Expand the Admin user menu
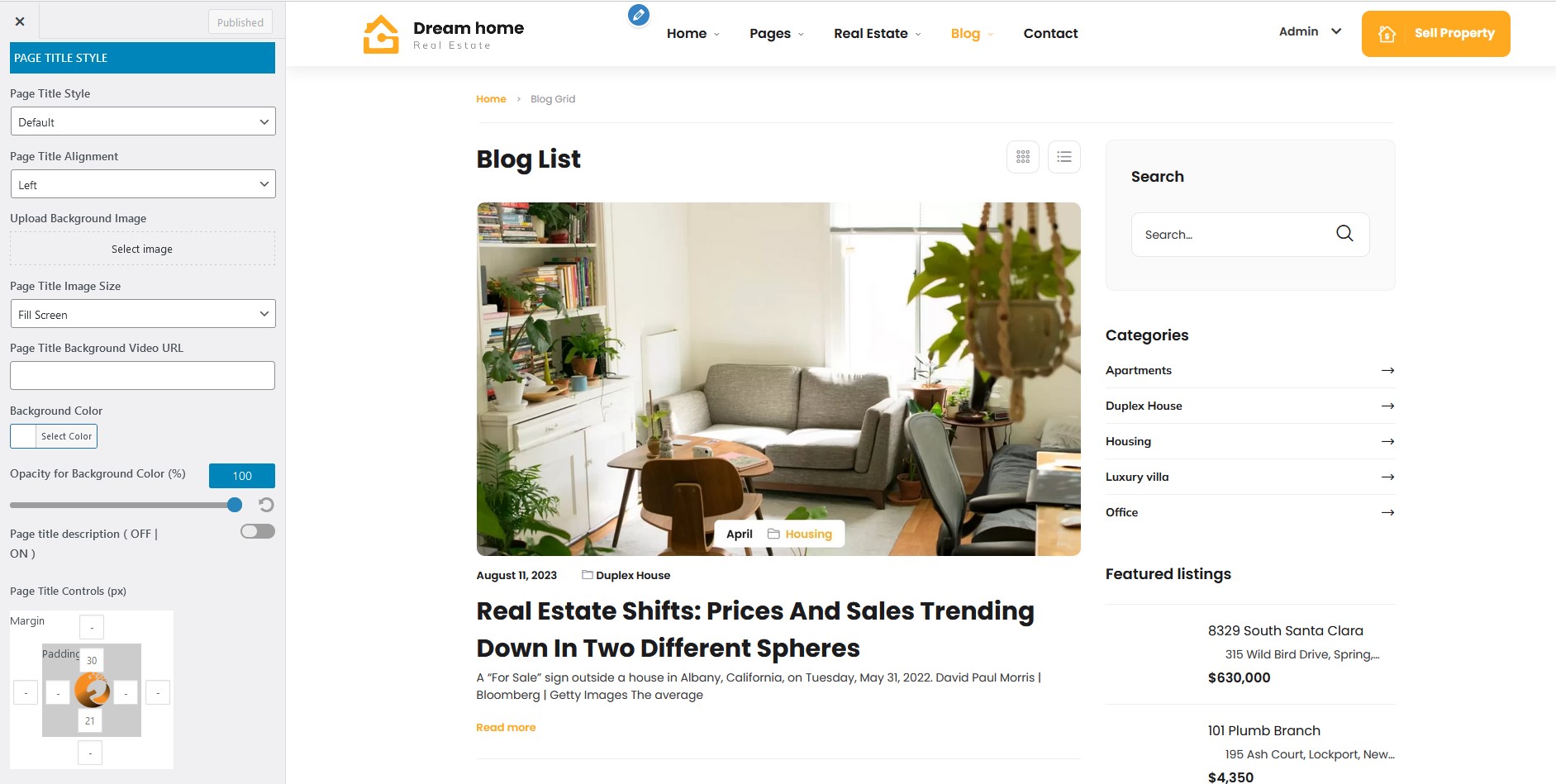 point(1310,31)
